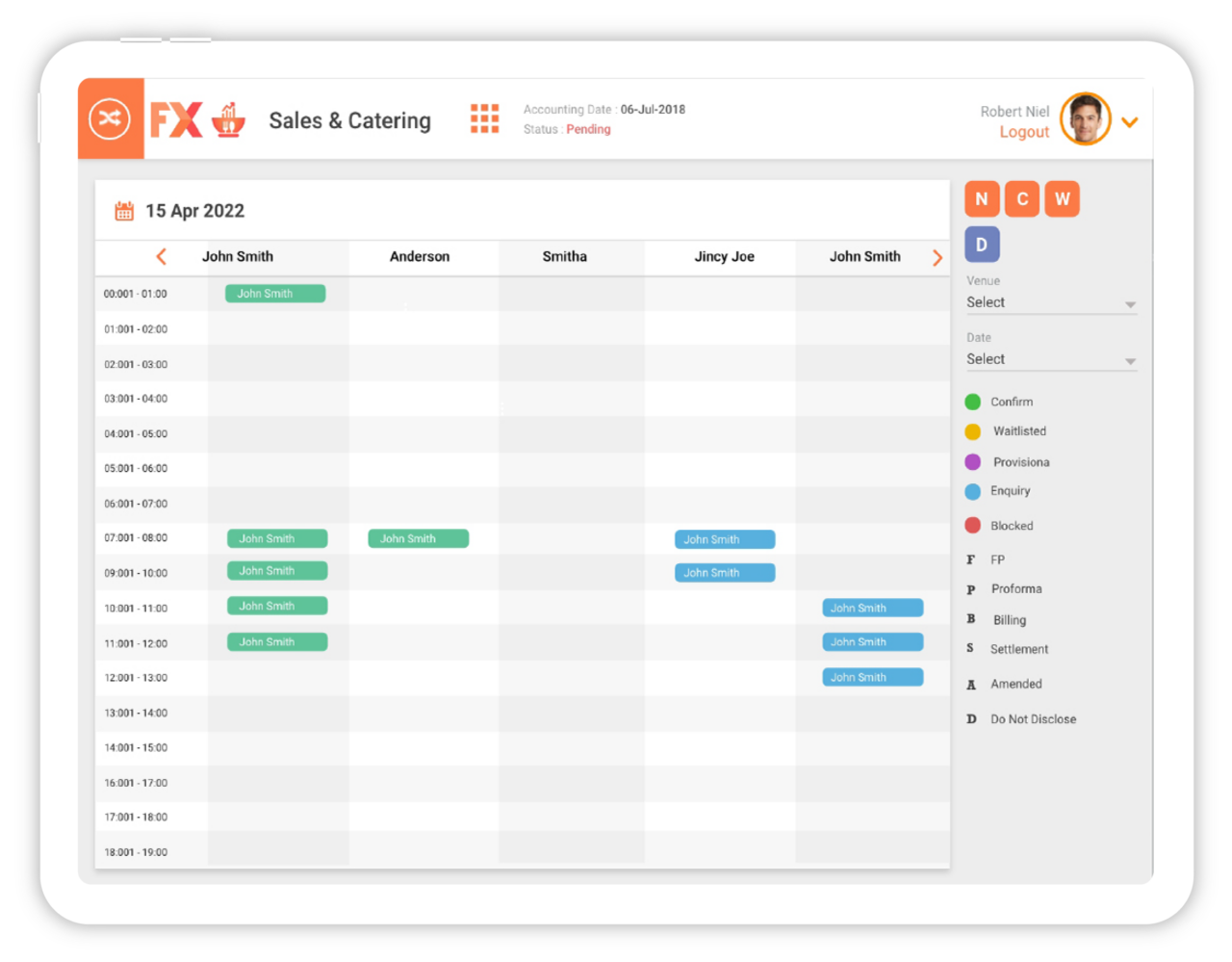1232x962 pixels.
Task: Click the FX Sales & Catering logo
Action: (192, 119)
